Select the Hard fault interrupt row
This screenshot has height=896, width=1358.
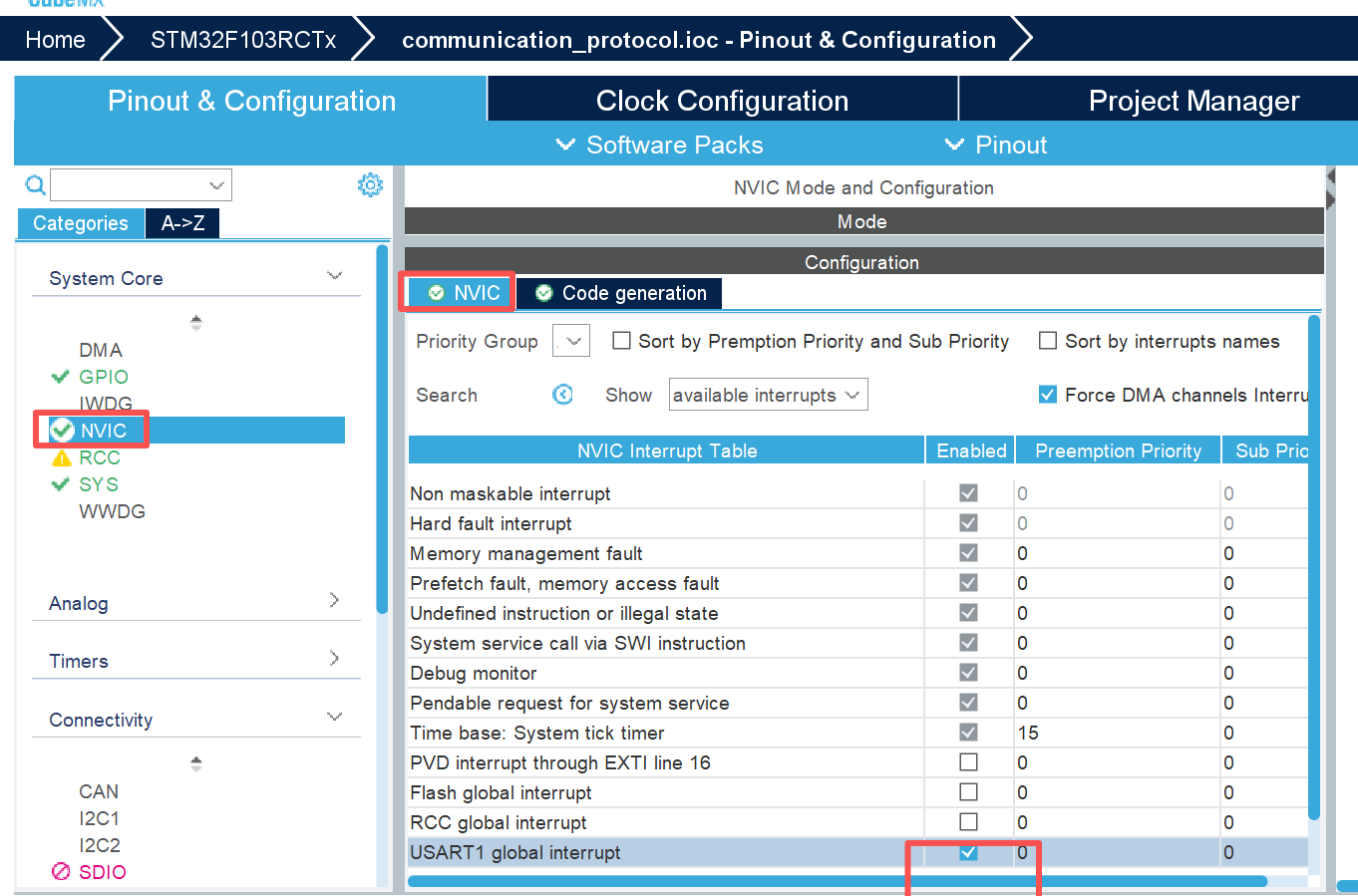pyautogui.click(x=857, y=523)
